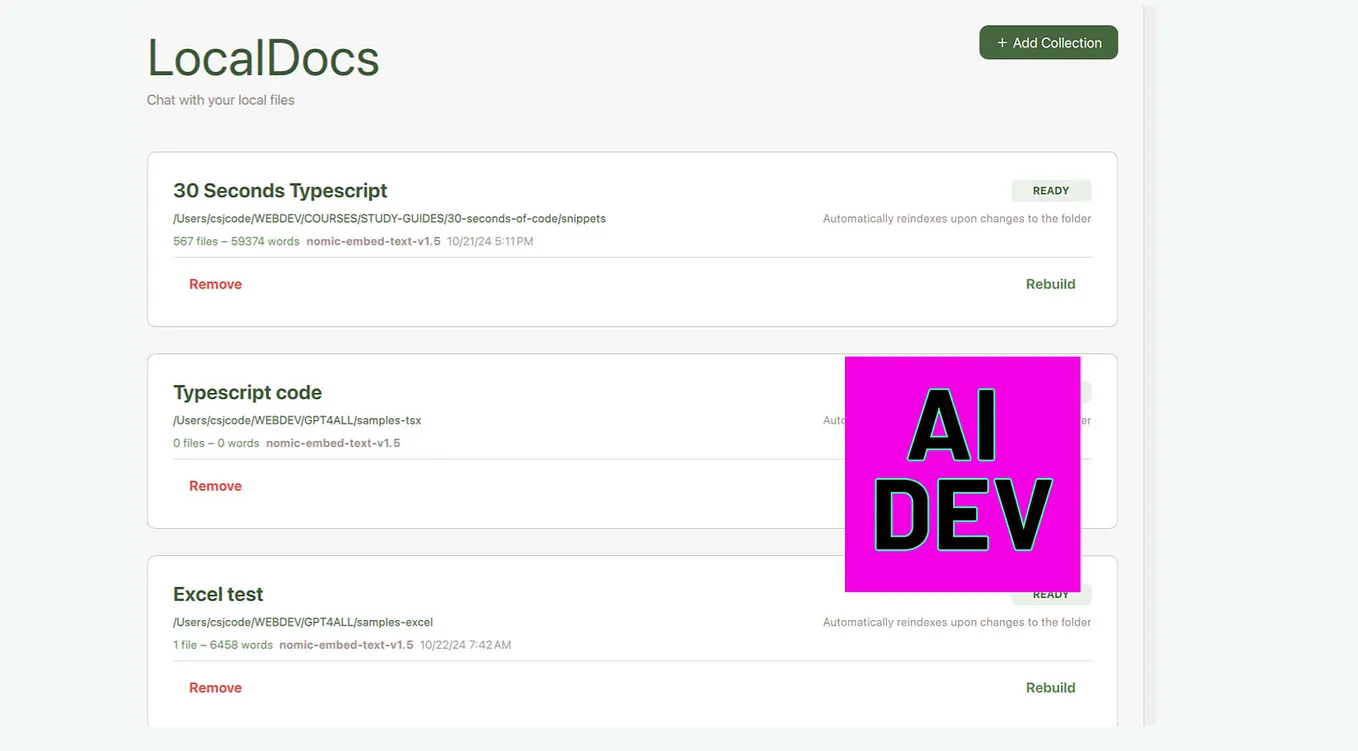Click the Chat with your local files subtitle
The height and width of the screenshot is (751, 1358).
(x=220, y=99)
